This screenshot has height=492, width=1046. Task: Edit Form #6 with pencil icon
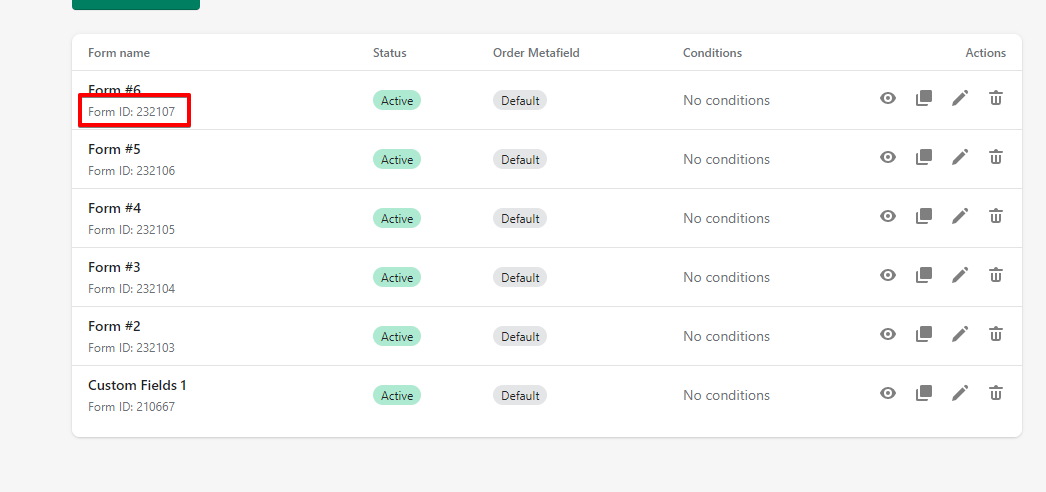click(x=959, y=99)
